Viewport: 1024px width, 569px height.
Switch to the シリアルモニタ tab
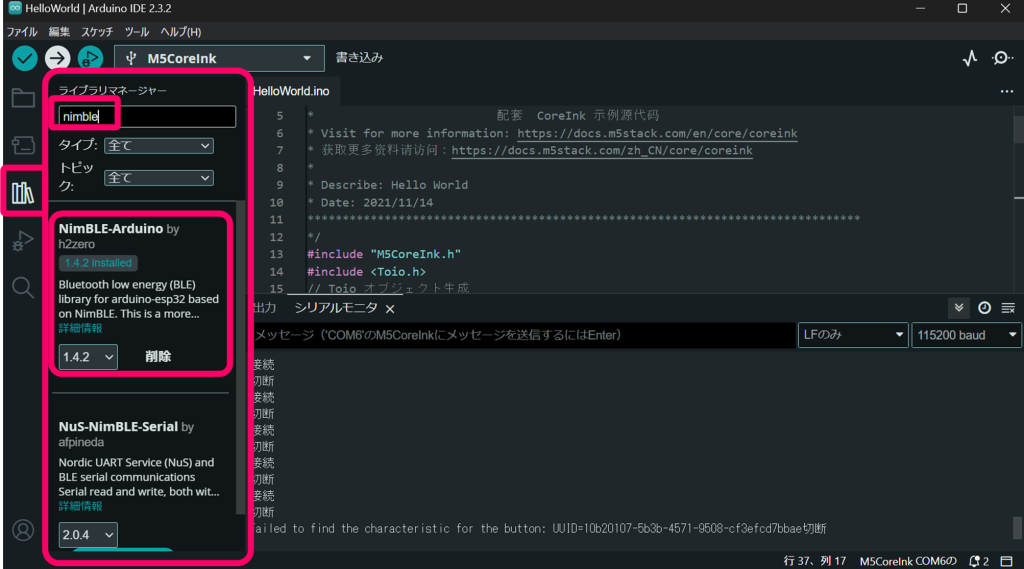pyautogui.click(x=336, y=308)
